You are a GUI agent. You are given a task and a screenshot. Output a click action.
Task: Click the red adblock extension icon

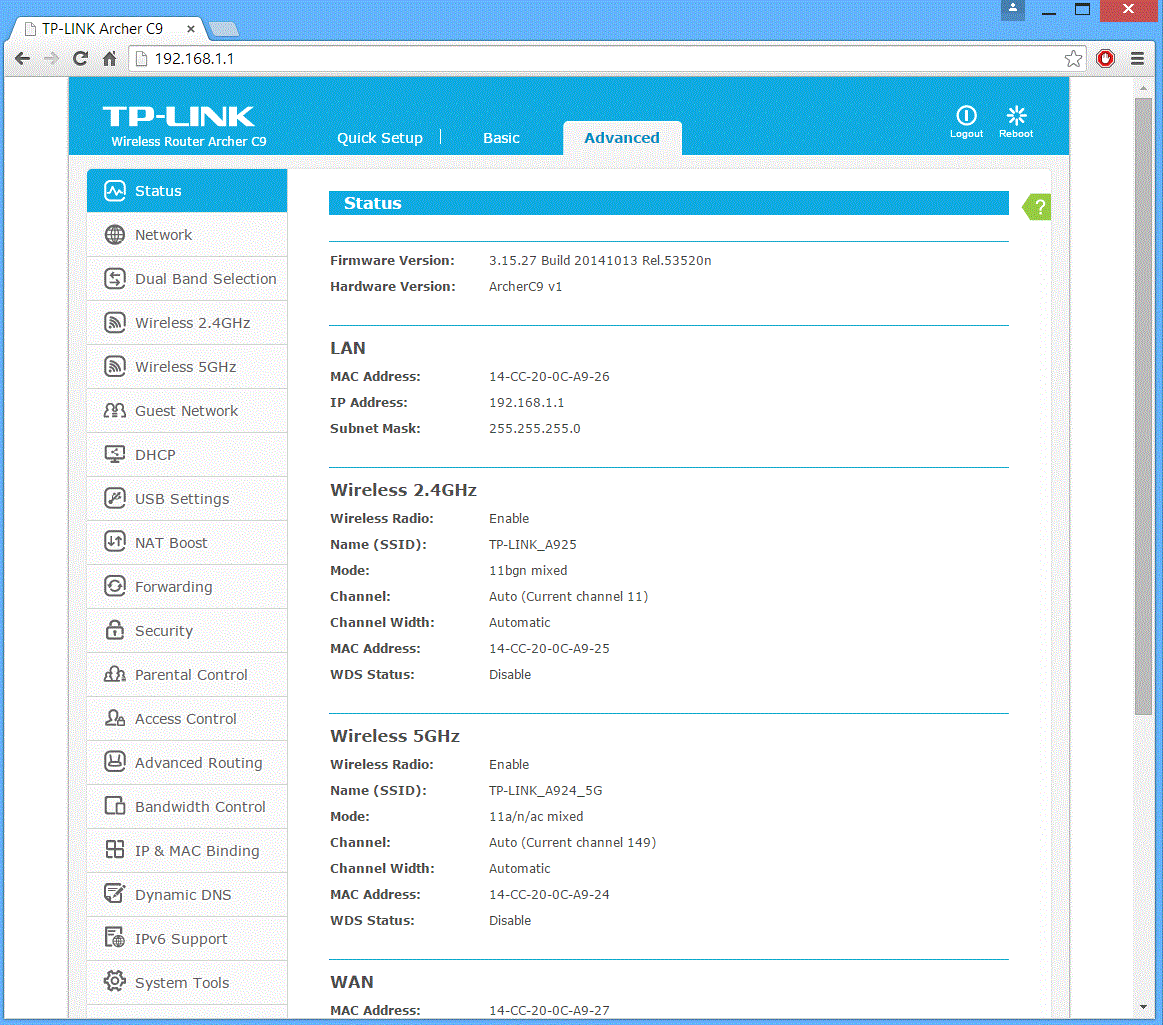coord(1105,59)
